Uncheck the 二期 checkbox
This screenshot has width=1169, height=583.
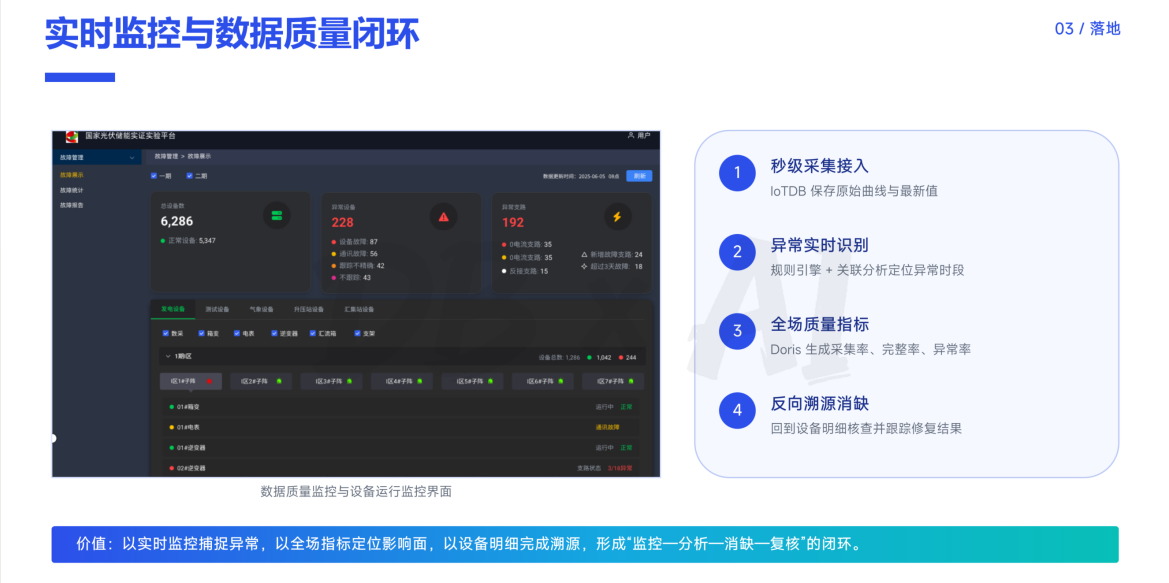point(189,176)
